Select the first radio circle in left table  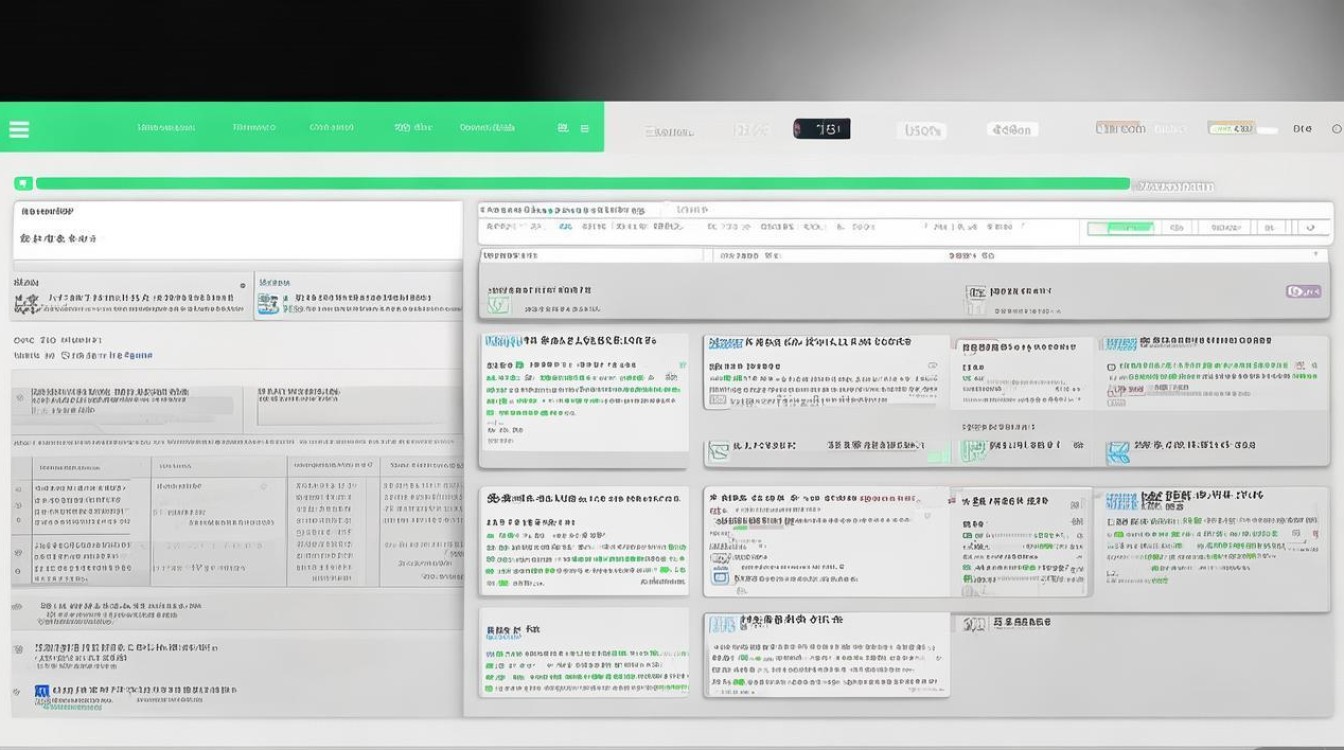click(20, 488)
